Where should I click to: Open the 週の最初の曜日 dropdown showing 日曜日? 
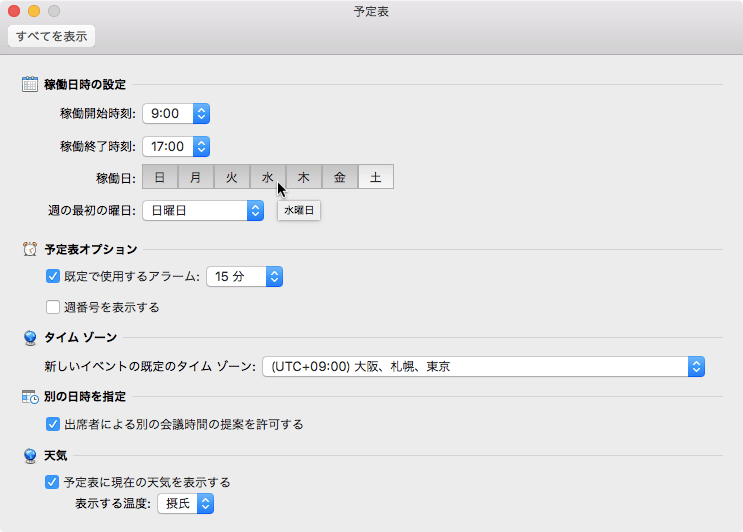[203, 210]
